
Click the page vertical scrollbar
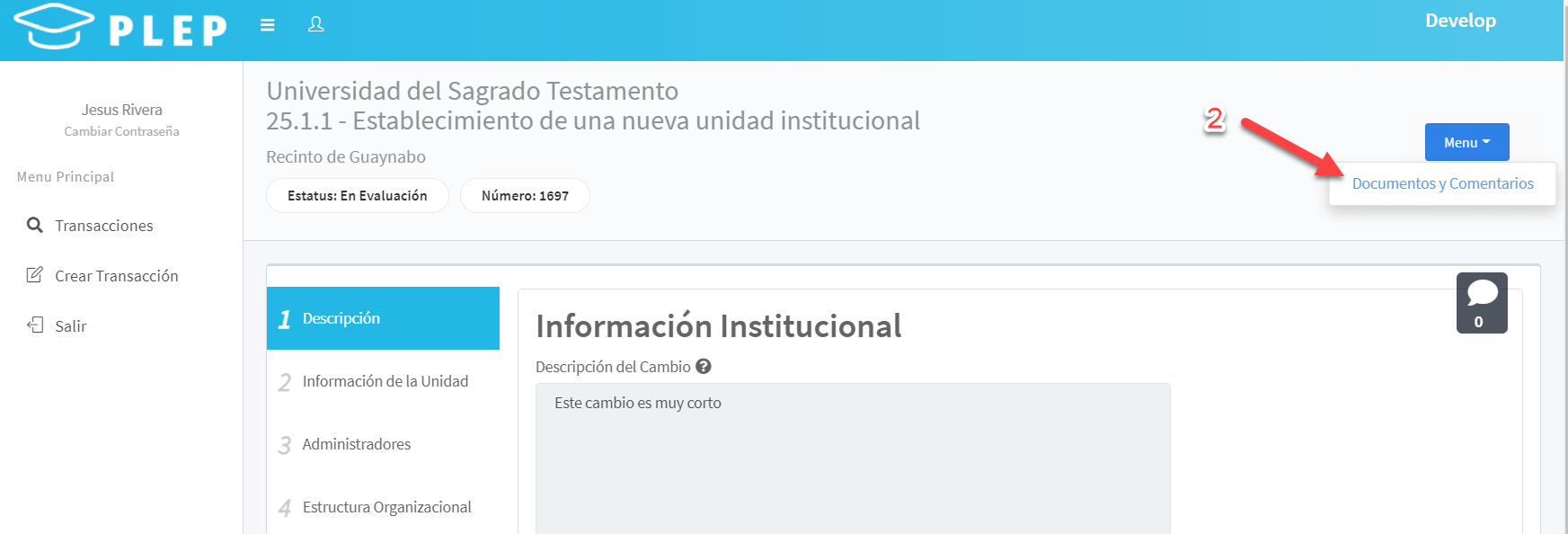[x=1565, y=267]
